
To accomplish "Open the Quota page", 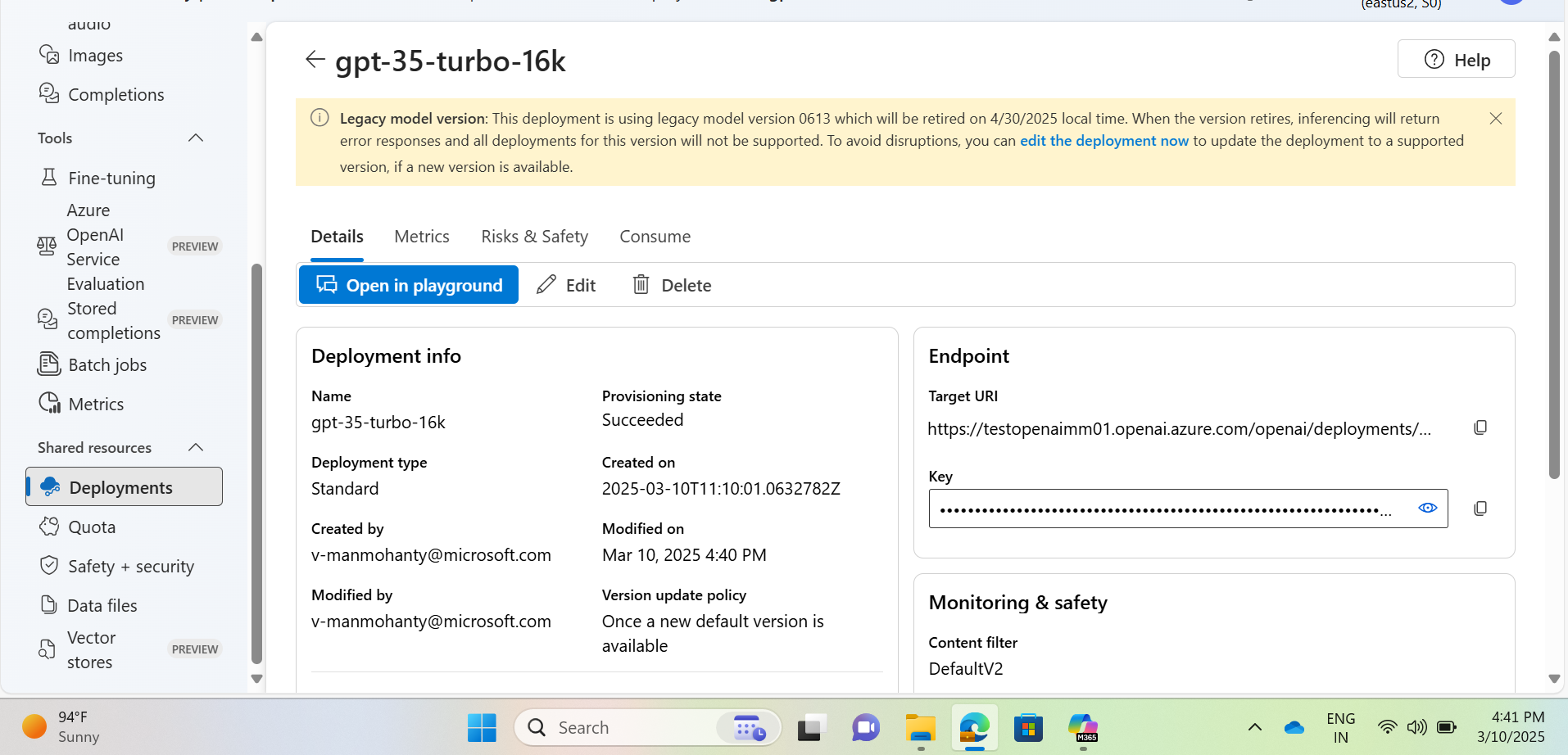I will click(x=78, y=527).
